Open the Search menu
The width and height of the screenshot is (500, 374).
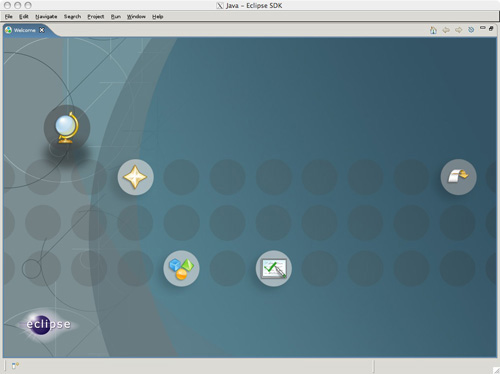(x=72, y=16)
